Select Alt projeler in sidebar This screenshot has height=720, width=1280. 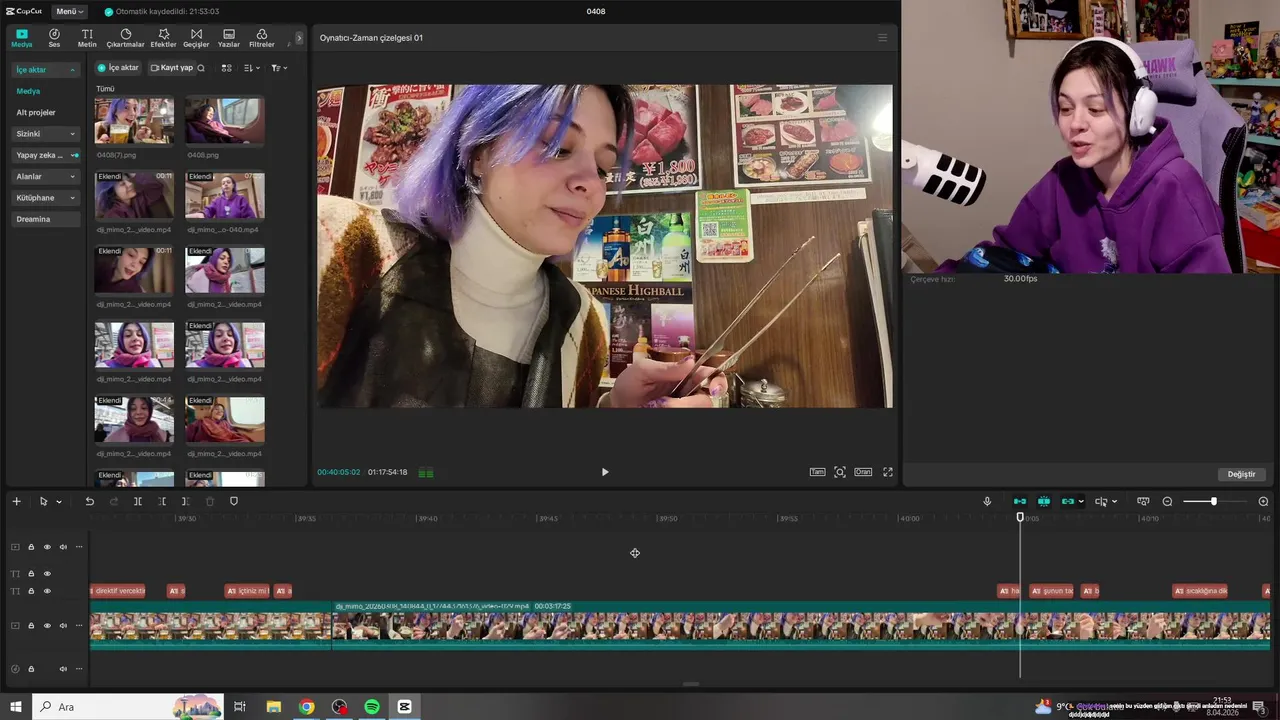(36, 112)
